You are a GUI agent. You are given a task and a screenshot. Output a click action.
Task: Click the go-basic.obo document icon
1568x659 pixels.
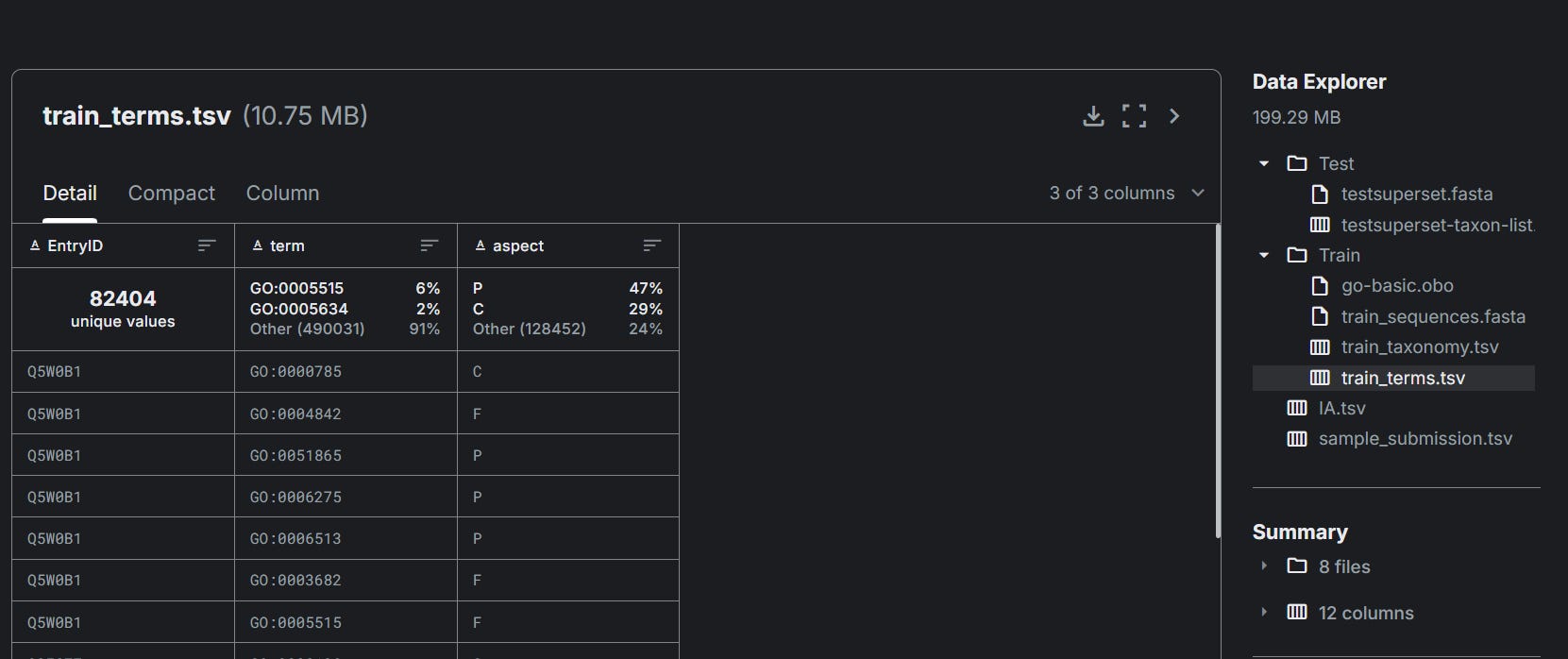(x=1320, y=285)
